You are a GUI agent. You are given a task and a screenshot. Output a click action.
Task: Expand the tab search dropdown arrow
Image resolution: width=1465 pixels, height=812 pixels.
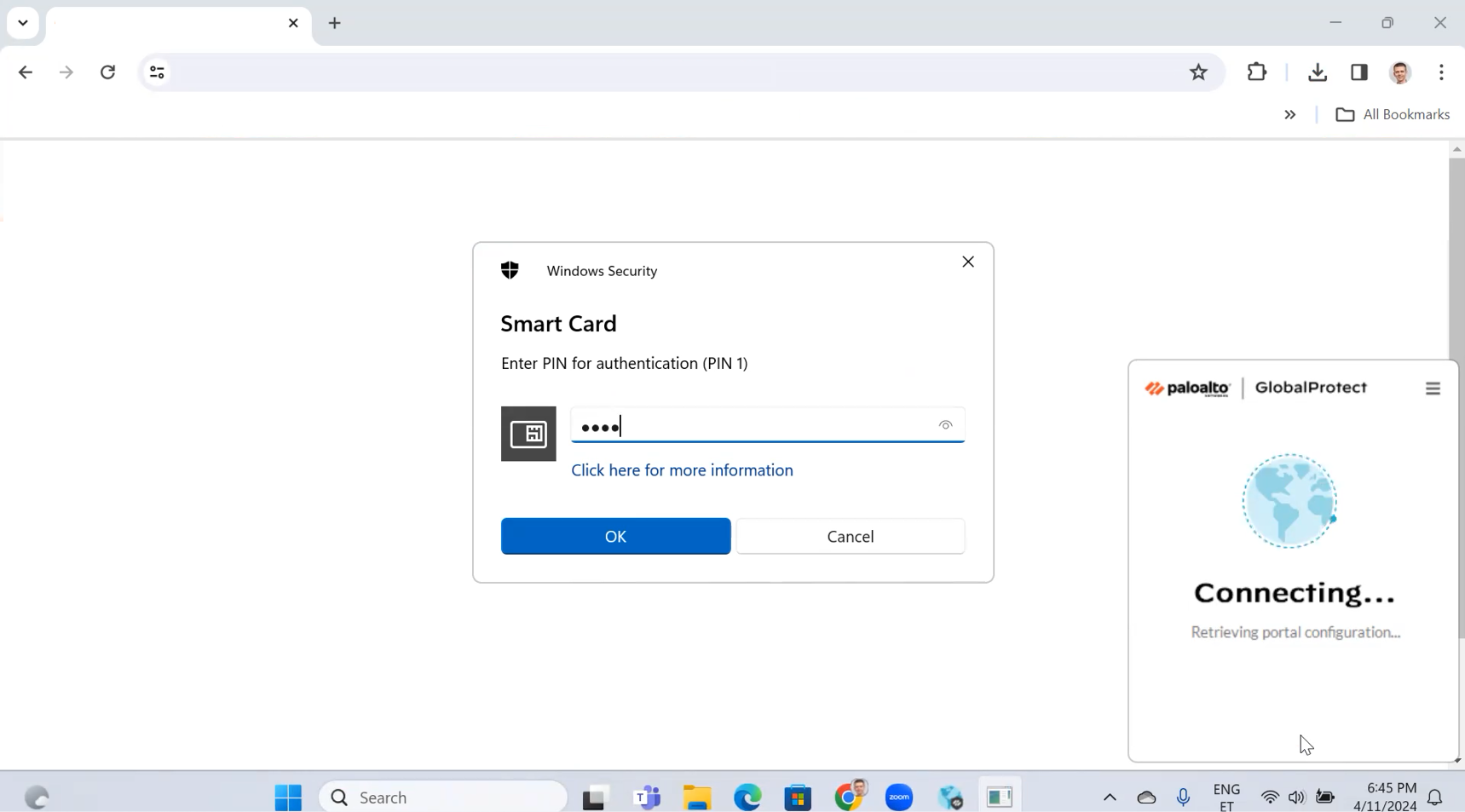coord(23,23)
